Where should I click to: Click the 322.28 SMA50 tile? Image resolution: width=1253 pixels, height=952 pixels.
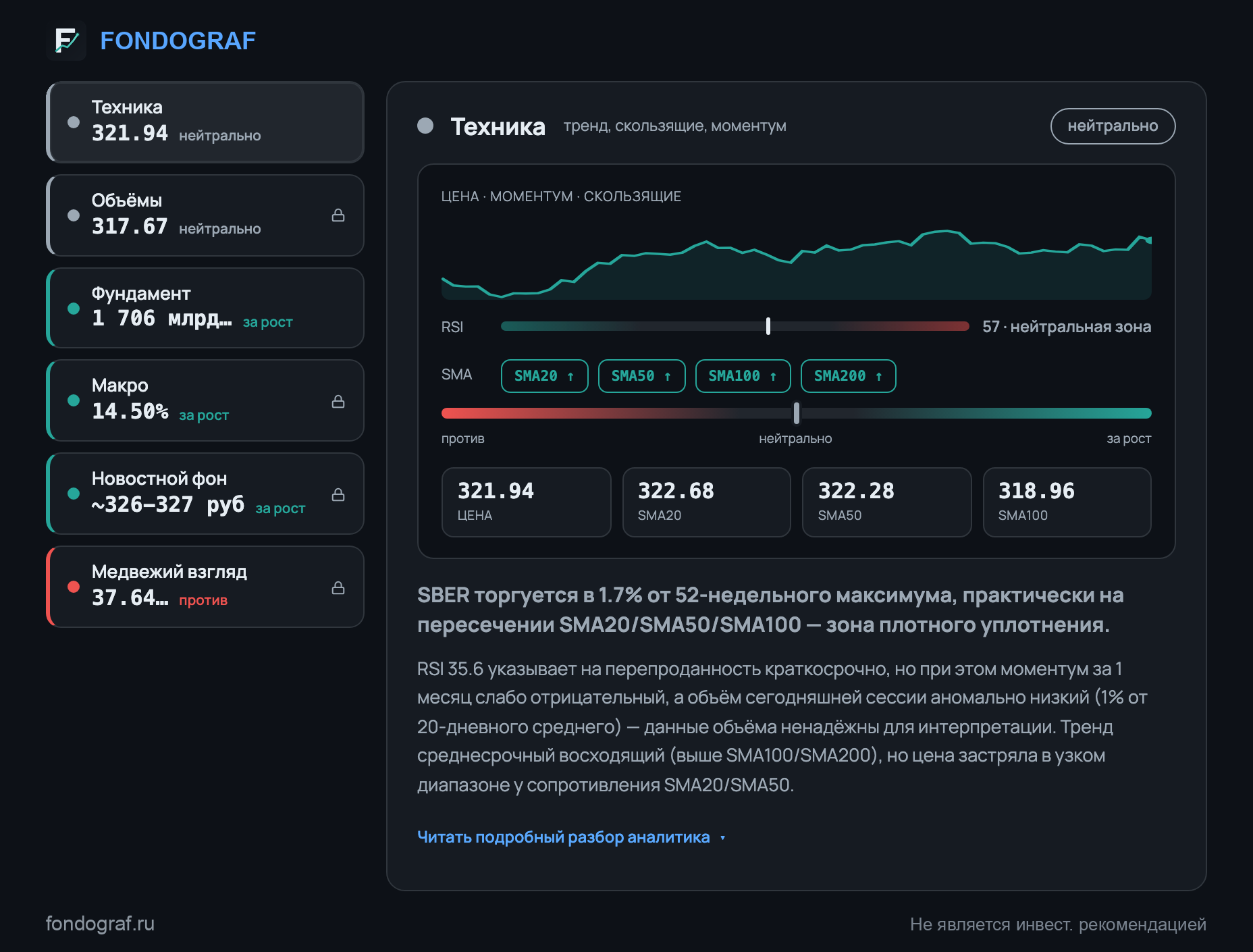[886, 502]
